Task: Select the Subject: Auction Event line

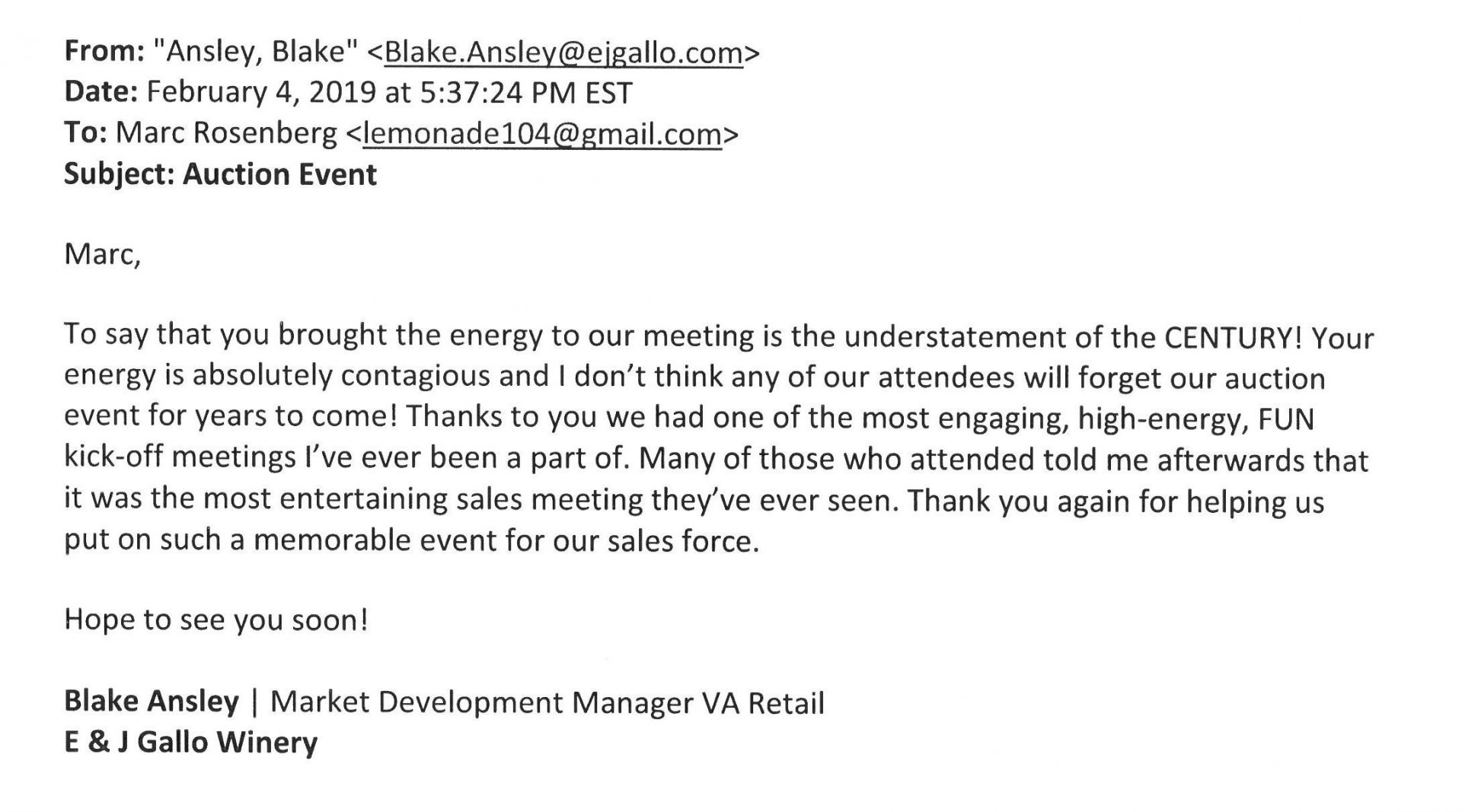Action: 220,175
